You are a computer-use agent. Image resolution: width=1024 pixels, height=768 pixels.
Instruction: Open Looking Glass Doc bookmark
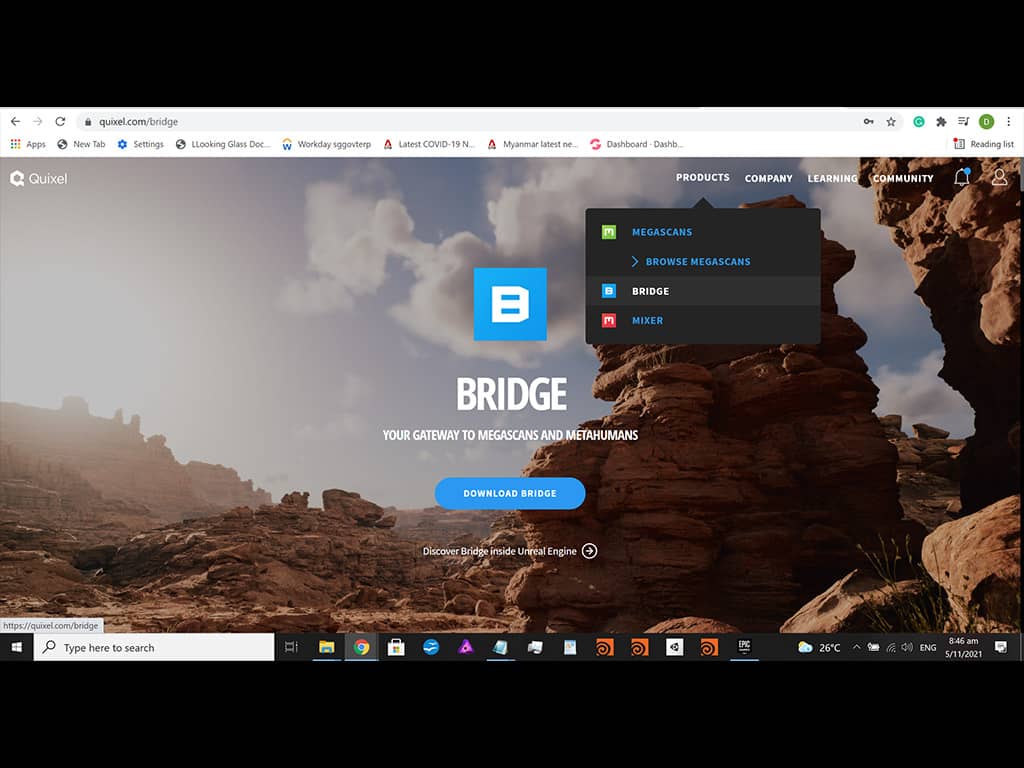tap(223, 144)
